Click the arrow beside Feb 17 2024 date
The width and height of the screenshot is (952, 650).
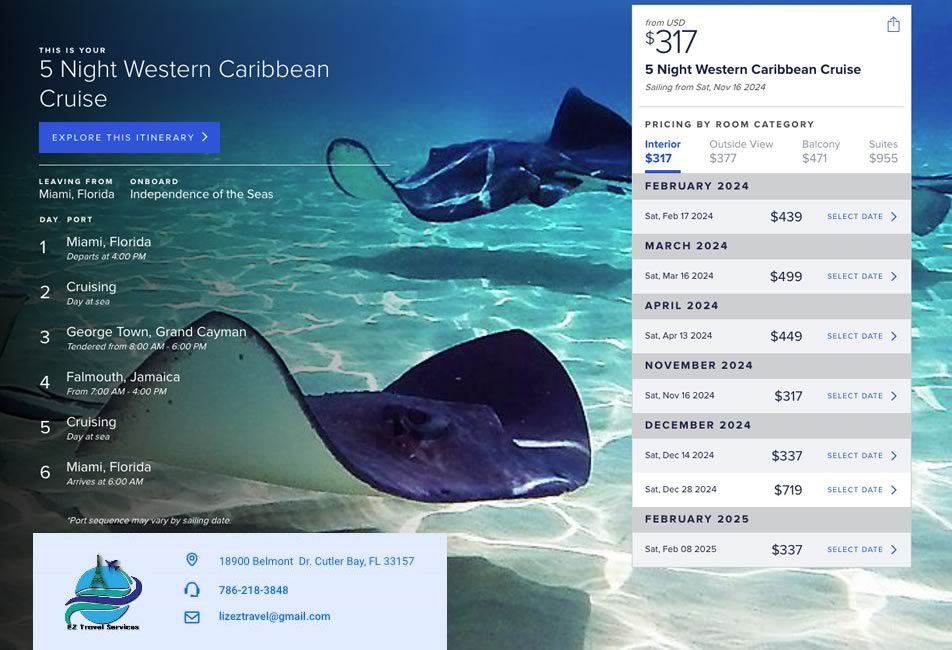893,217
